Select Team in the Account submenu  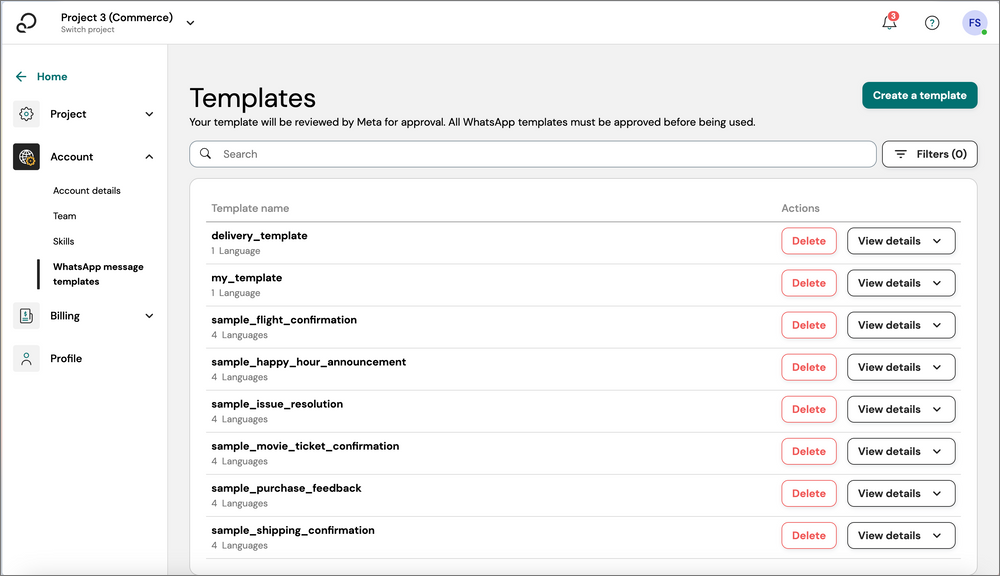click(65, 216)
